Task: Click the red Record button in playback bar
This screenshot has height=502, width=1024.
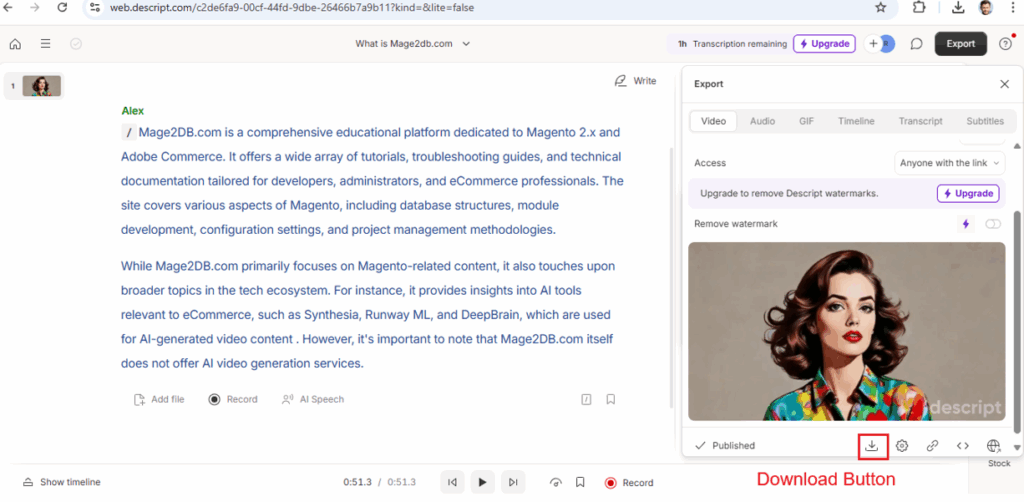Action: pyautogui.click(x=629, y=482)
